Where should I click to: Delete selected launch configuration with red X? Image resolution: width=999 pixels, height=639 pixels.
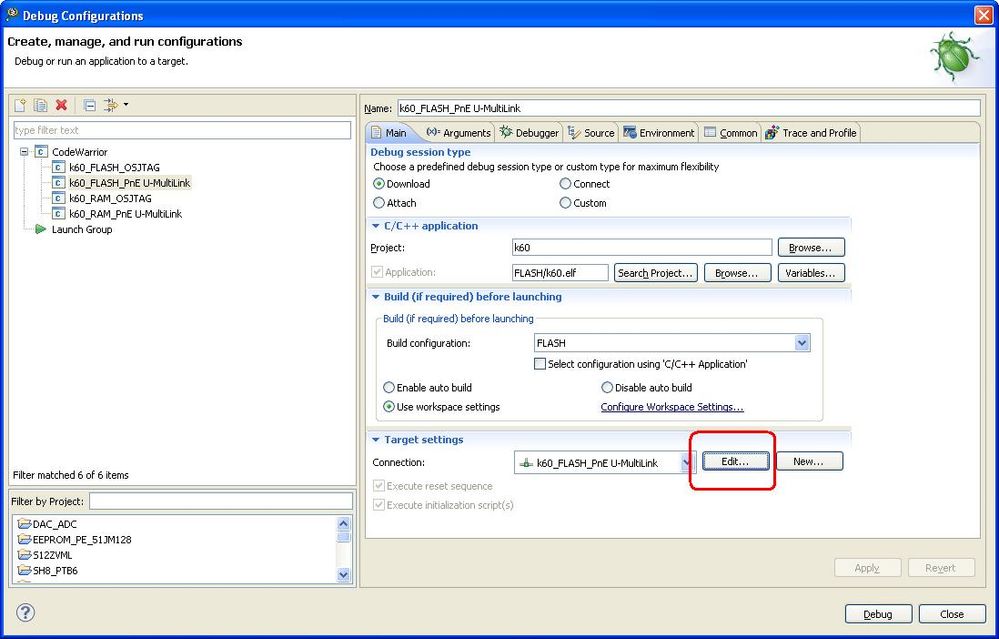click(x=61, y=105)
